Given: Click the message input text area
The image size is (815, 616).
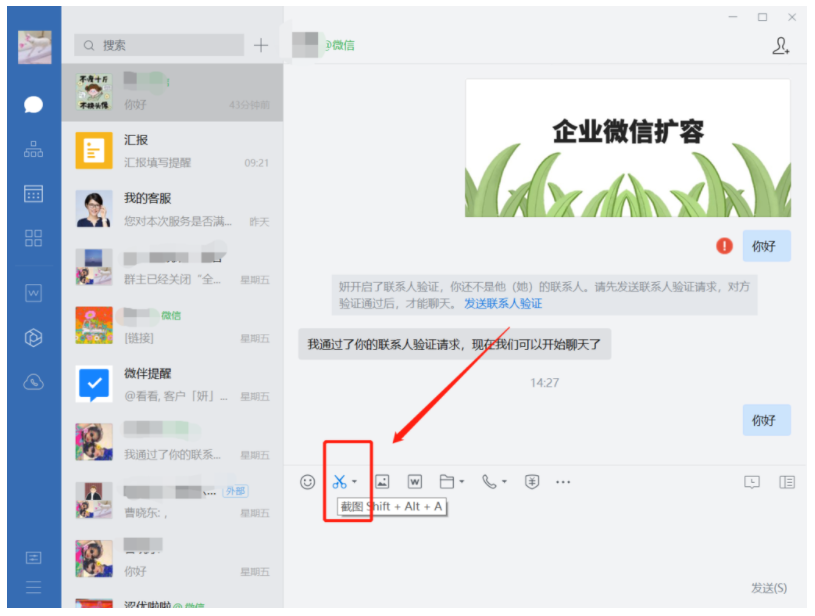Looking at the screenshot, I should 545,546.
